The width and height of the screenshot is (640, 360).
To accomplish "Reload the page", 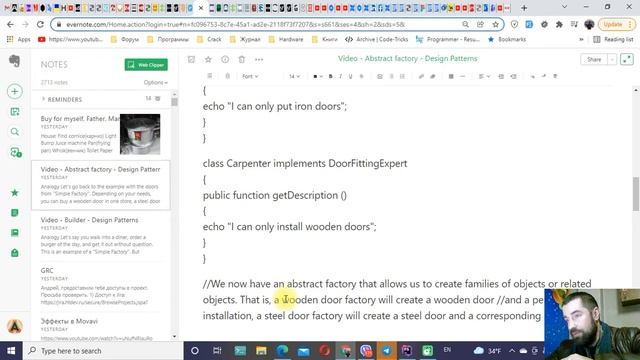I will click(40, 24).
